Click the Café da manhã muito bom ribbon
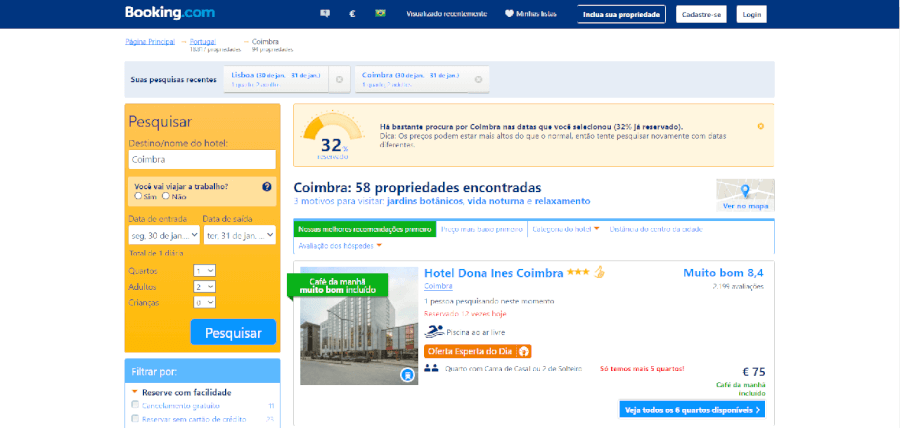Screen dimensions: 900x428 click(x=338, y=285)
